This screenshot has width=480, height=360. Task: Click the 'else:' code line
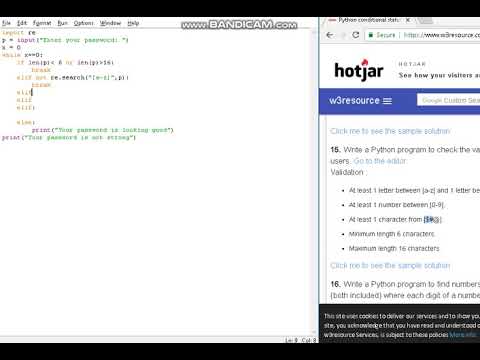tap(26, 122)
